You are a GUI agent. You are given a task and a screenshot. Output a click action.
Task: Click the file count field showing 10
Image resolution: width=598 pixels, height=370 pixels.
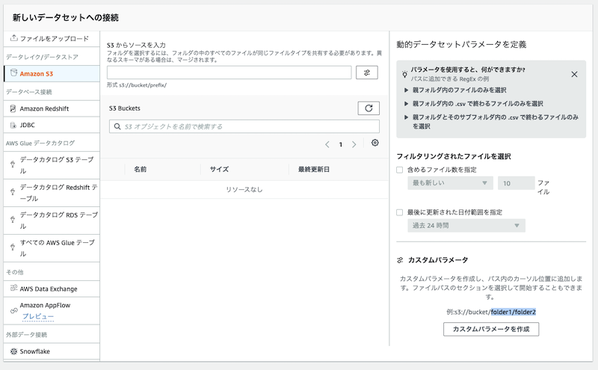click(x=516, y=183)
